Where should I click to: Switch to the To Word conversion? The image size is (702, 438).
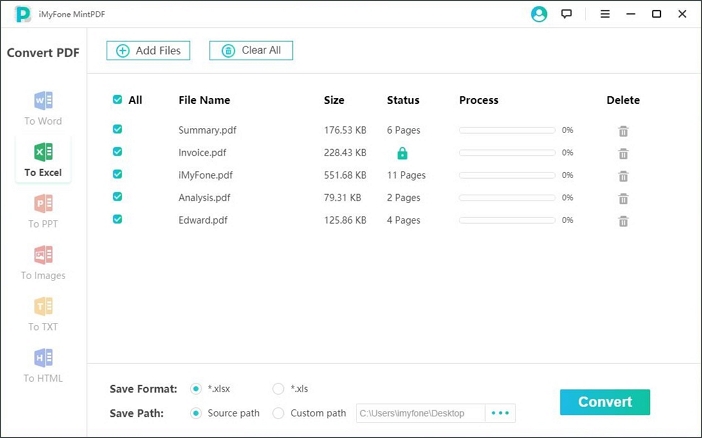pos(43,109)
